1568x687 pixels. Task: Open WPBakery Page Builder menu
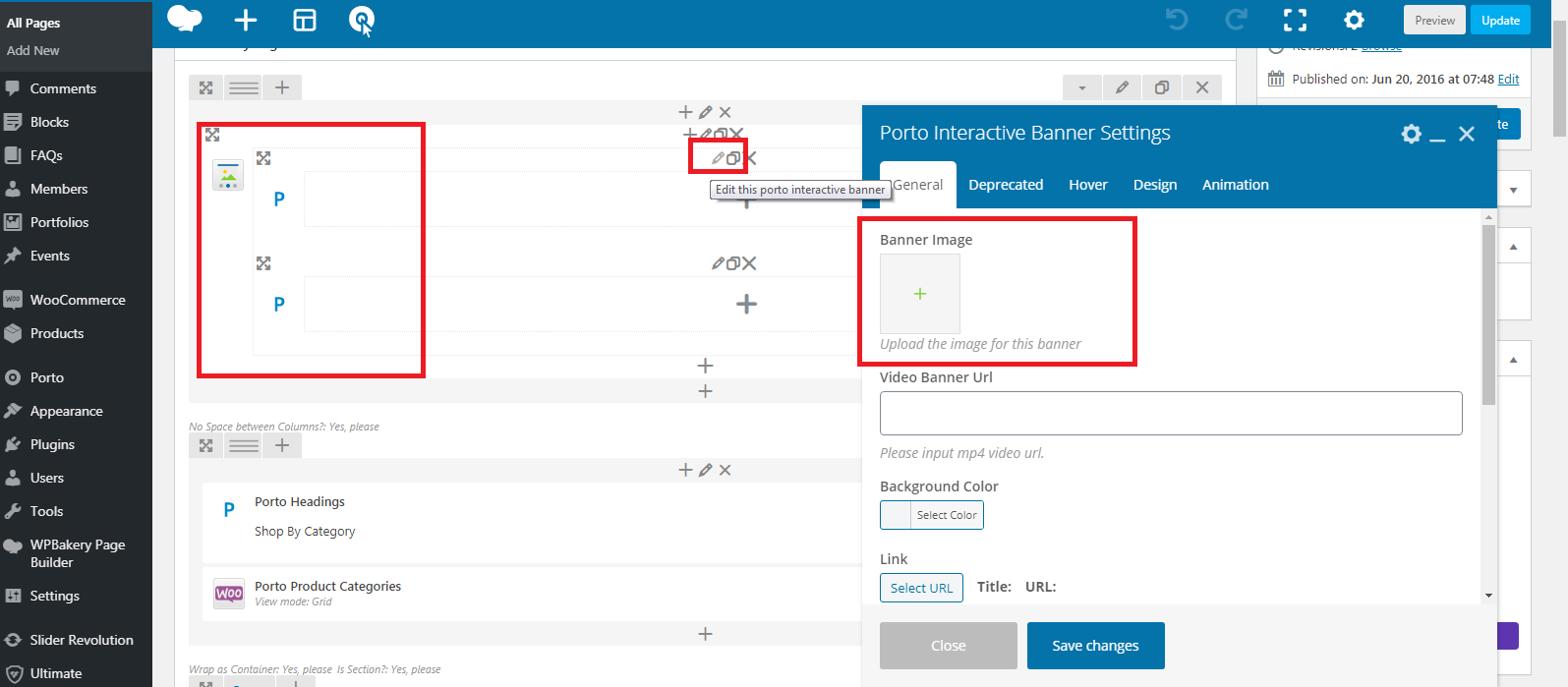(76, 553)
